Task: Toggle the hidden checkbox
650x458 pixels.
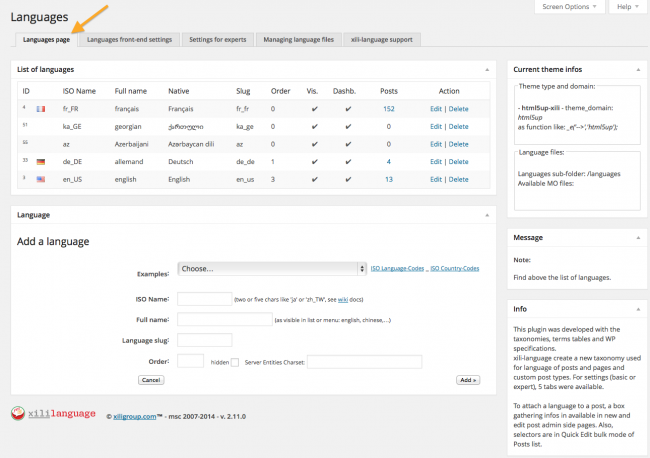Action: [235, 362]
